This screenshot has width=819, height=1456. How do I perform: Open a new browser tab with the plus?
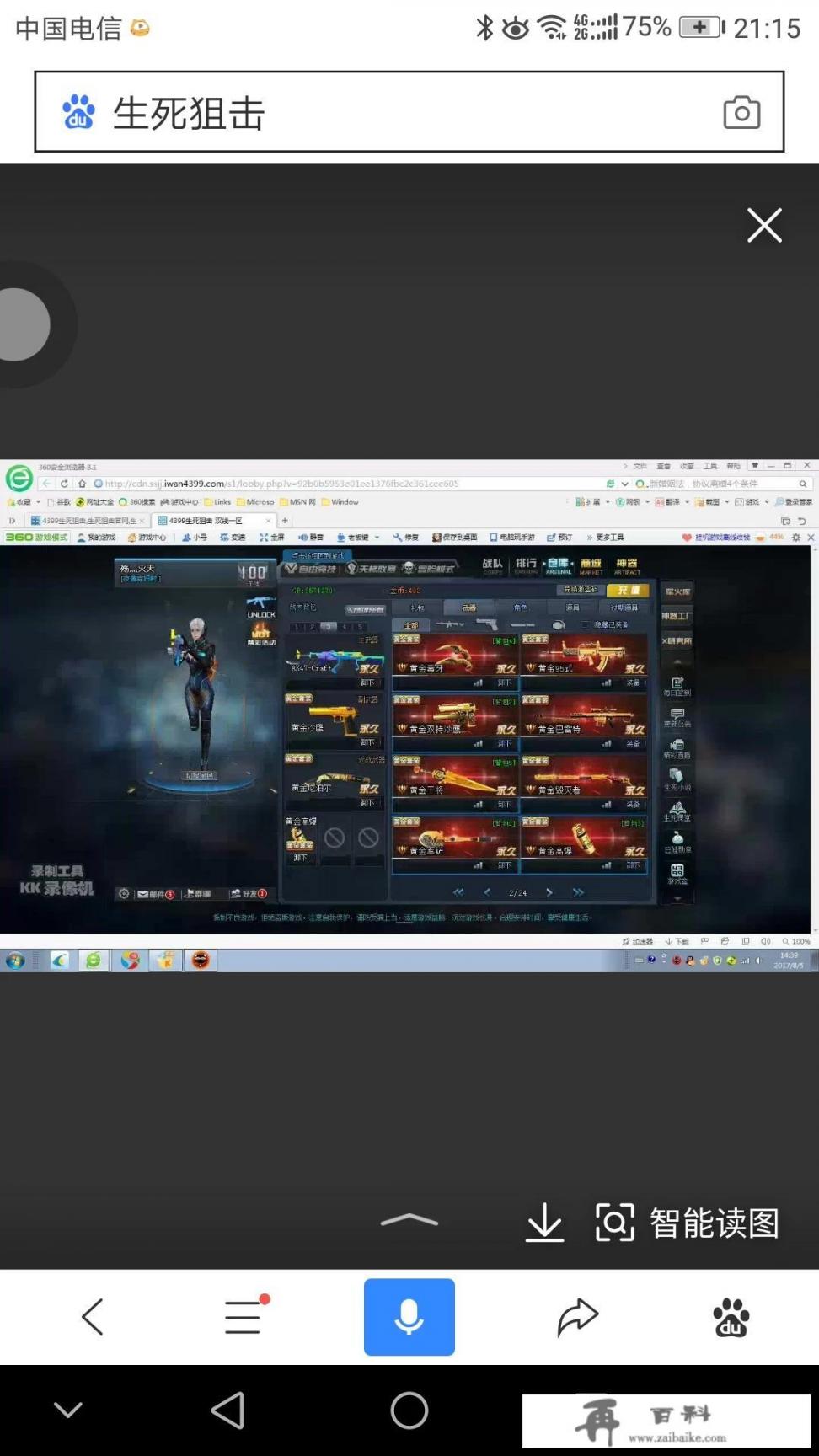pyautogui.click(x=285, y=521)
